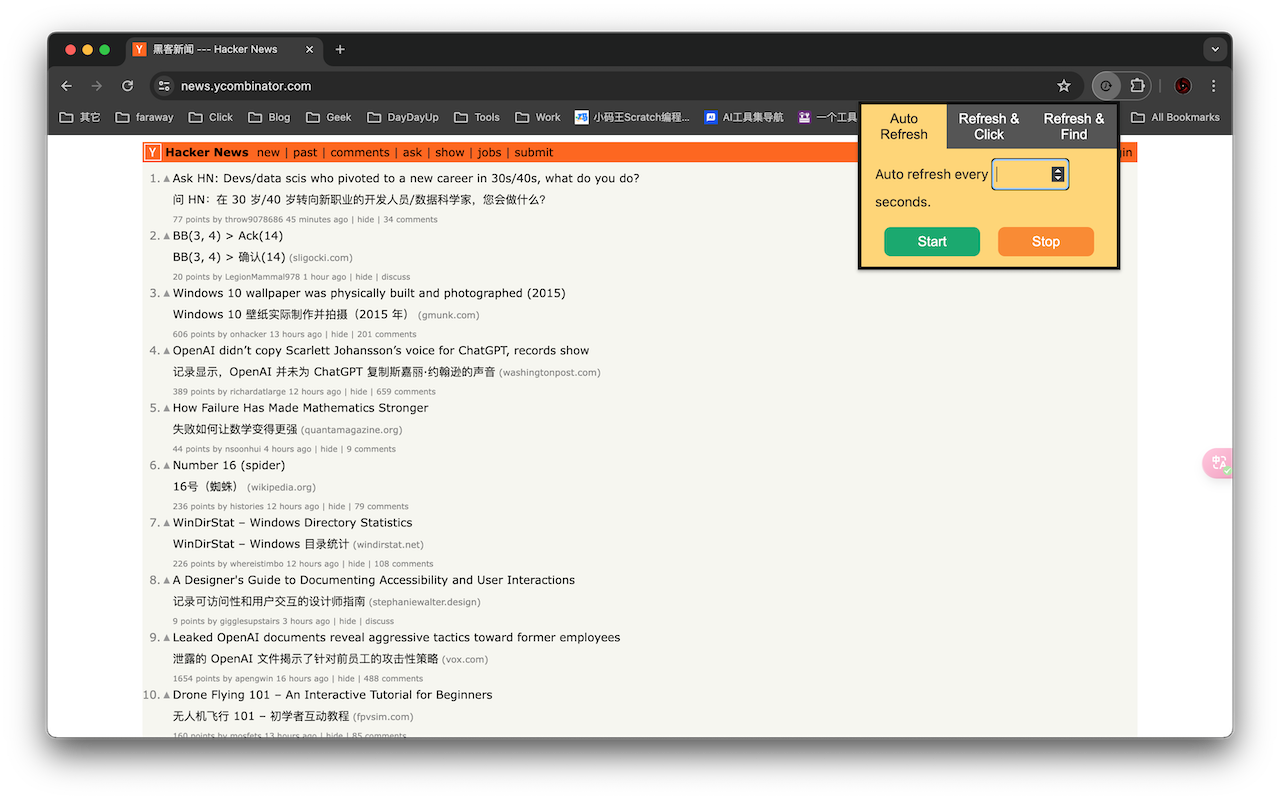Screen dimensions: 1280x800
Task: Switch to the Refresh & Find tab
Action: pyautogui.click(x=1074, y=127)
